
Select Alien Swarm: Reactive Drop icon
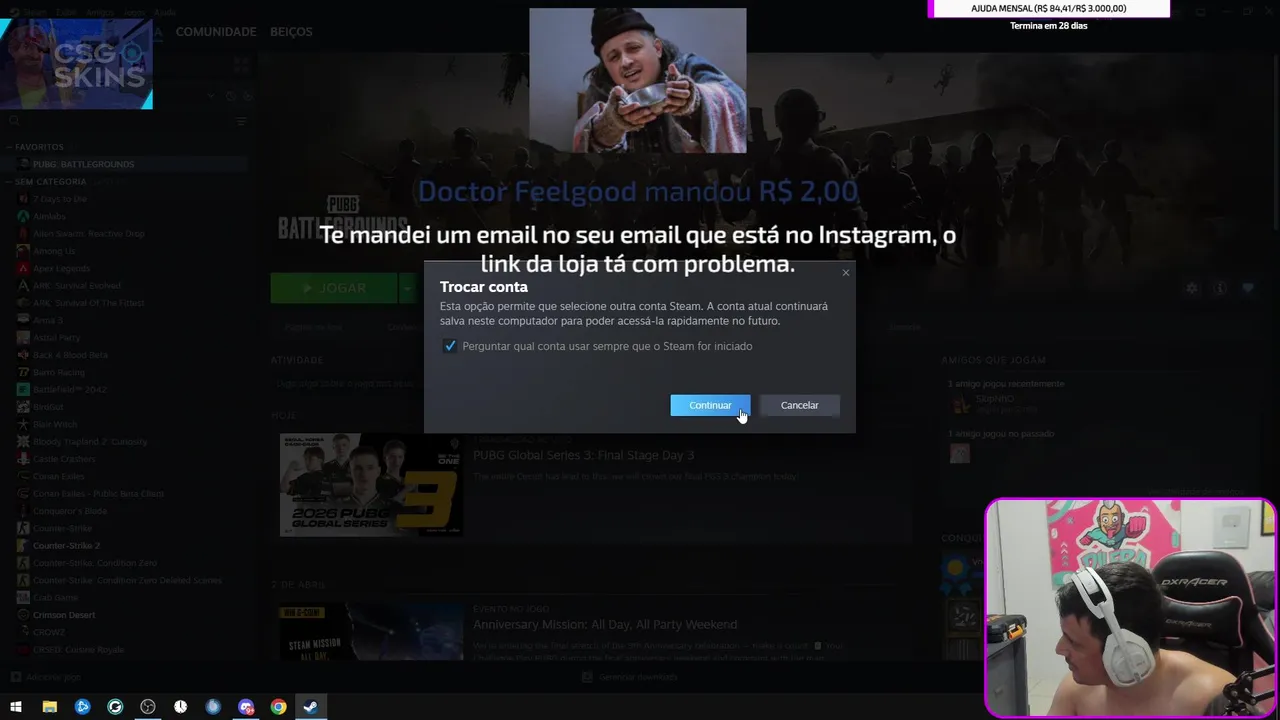(x=23, y=233)
